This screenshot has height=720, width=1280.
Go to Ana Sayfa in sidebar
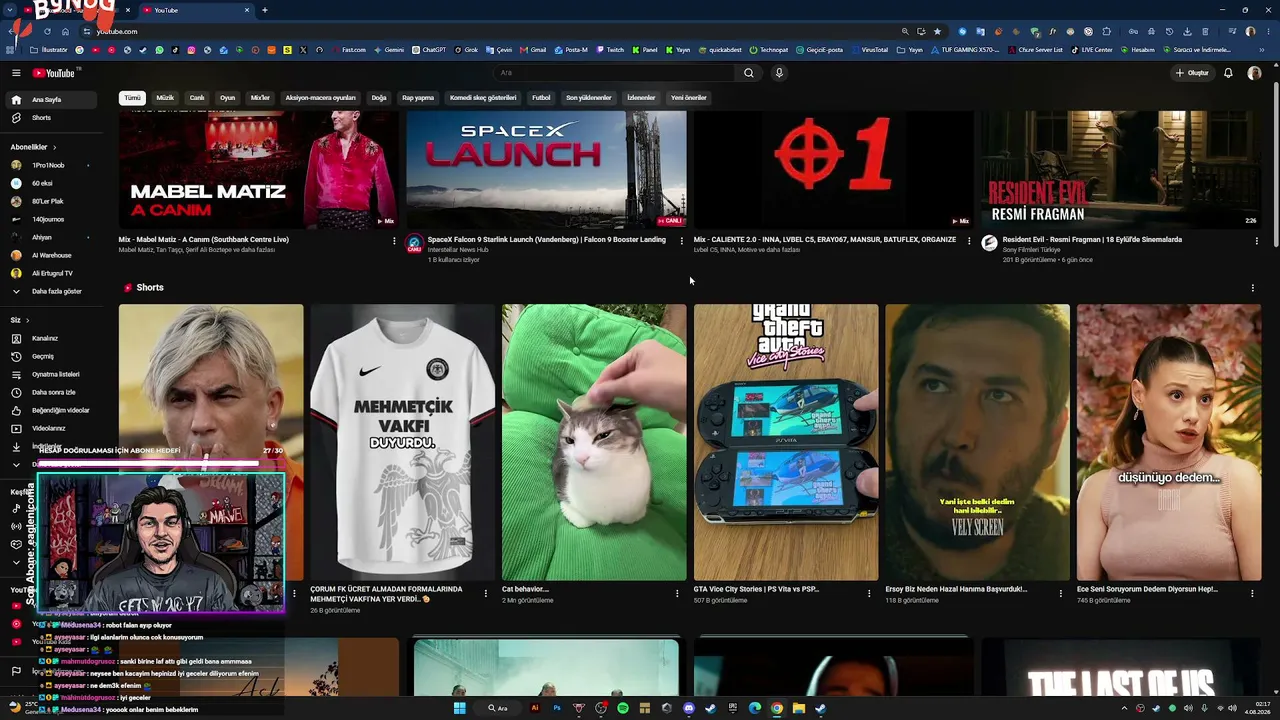53,100
